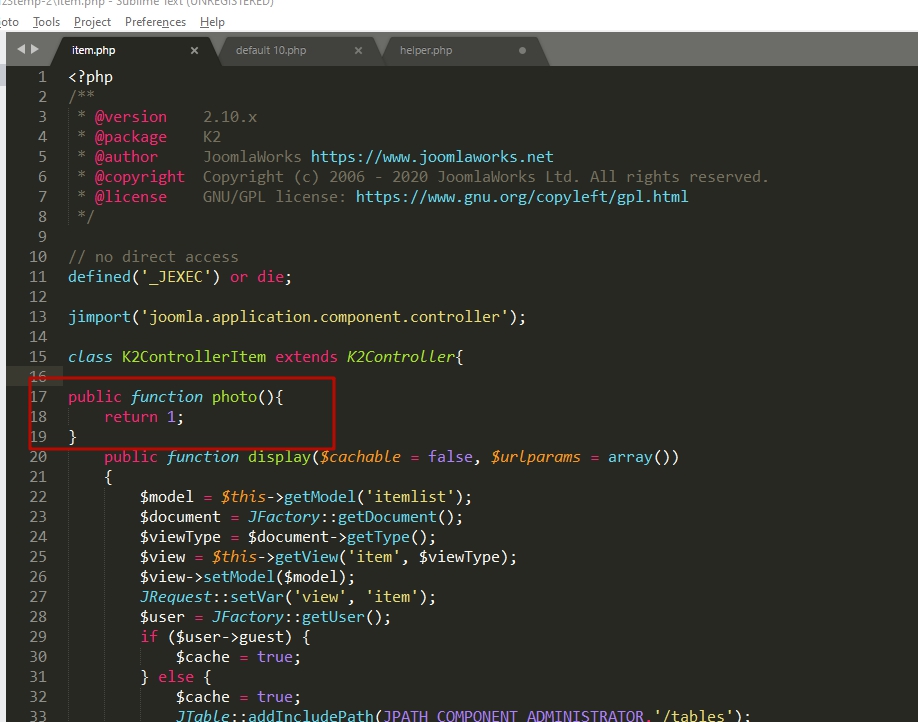
Task: Open the Tools menu
Action: coord(46,22)
